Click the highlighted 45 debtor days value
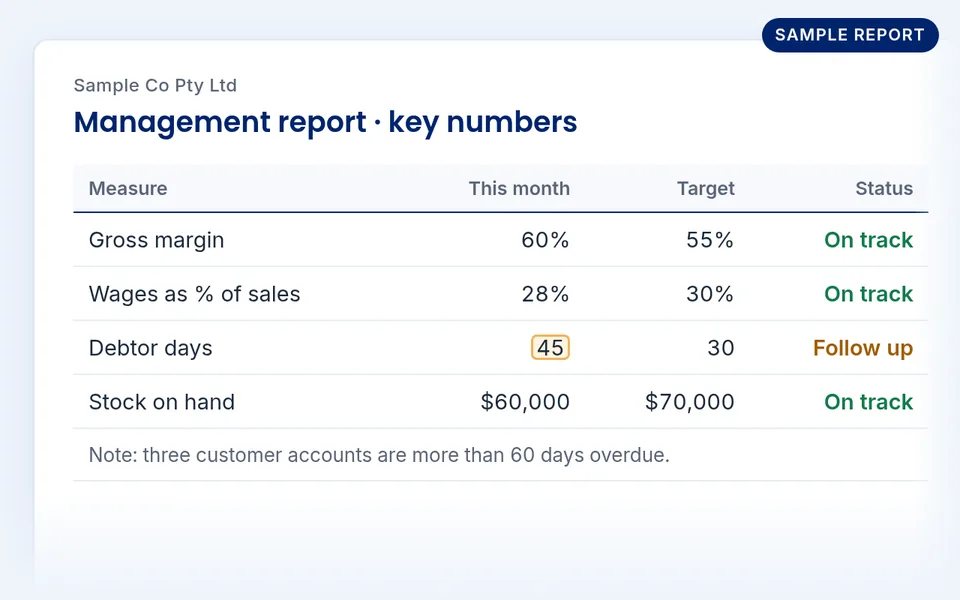 click(x=550, y=348)
